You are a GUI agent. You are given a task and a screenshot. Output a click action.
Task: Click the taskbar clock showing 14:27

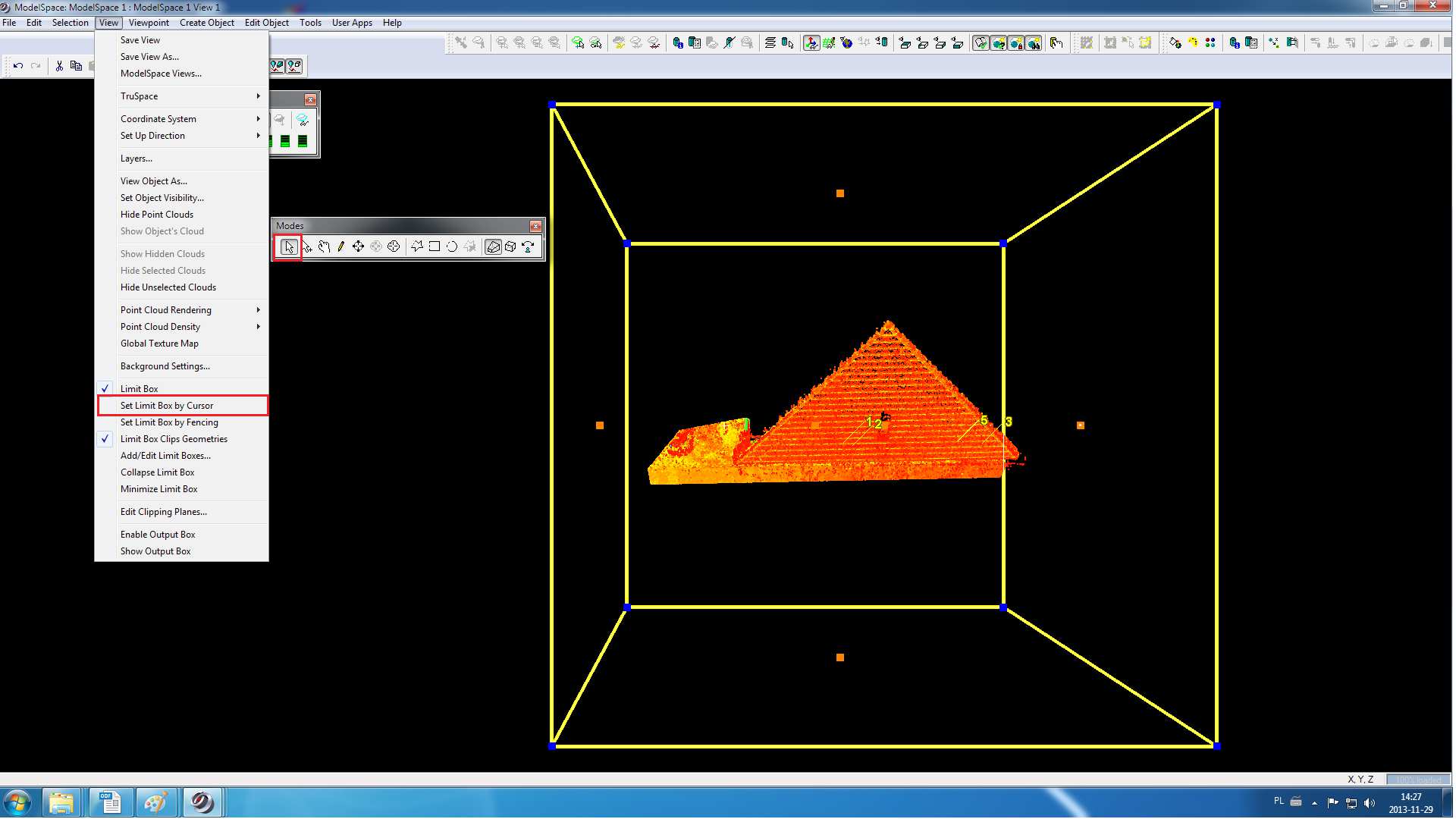tap(1410, 803)
